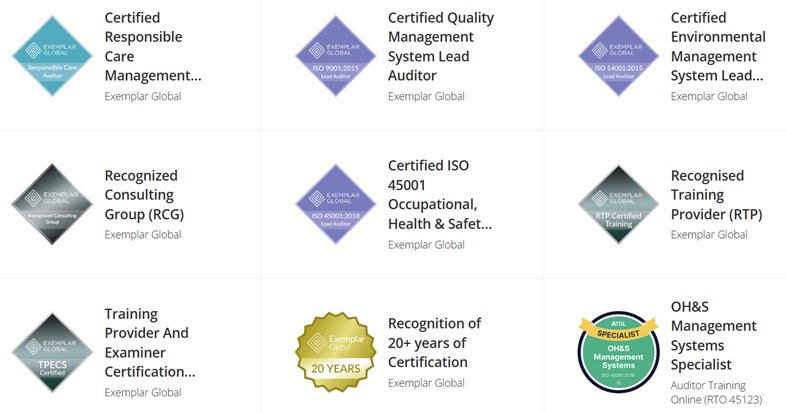The height and width of the screenshot is (413, 786).
Task: Click Auditor Training Online (RTO 45123) issuer
Action: (x=716, y=392)
